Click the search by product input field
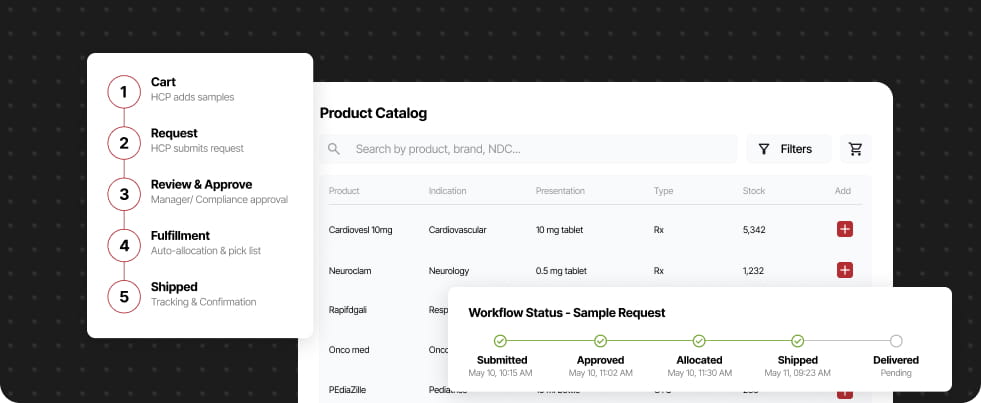Image resolution: width=981 pixels, height=403 pixels. [x=529, y=149]
